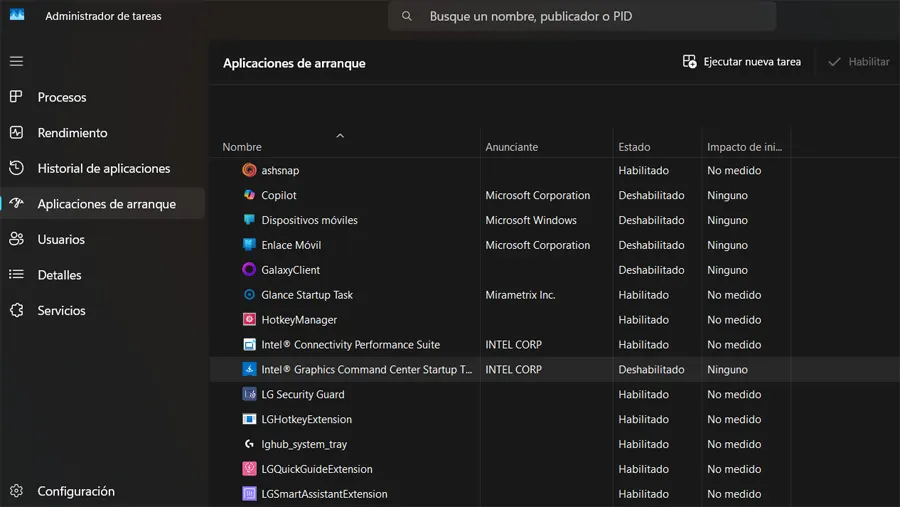Select the LGQuickGuideExtension entry name
The image size is (900, 507).
tap(317, 469)
